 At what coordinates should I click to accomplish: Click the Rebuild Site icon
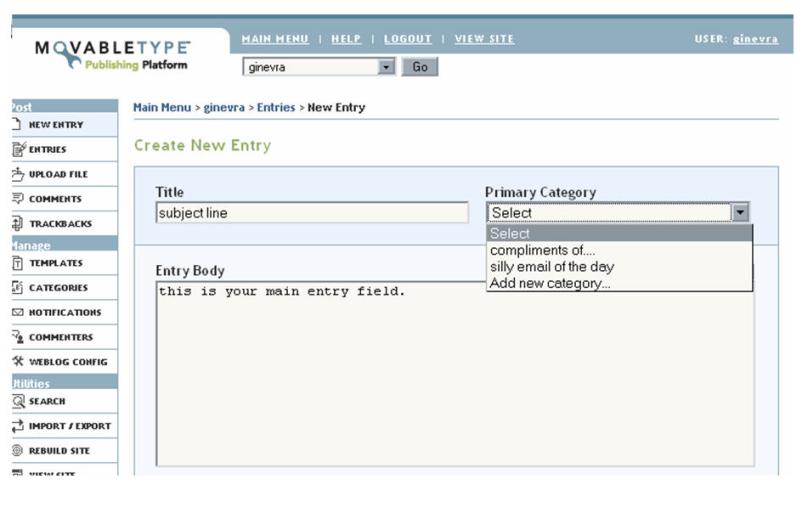coord(18,450)
